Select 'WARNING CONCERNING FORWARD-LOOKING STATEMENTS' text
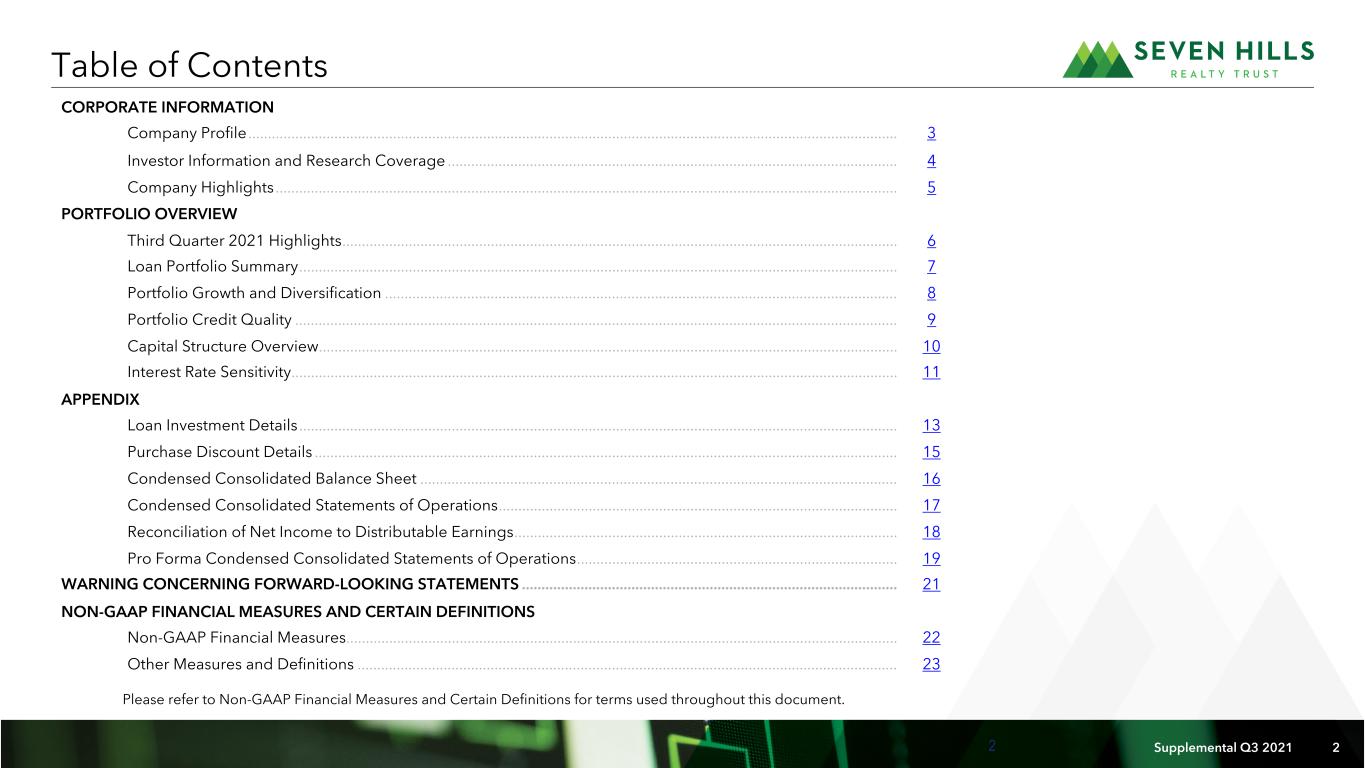The width and height of the screenshot is (1365, 768). pos(290,584)
